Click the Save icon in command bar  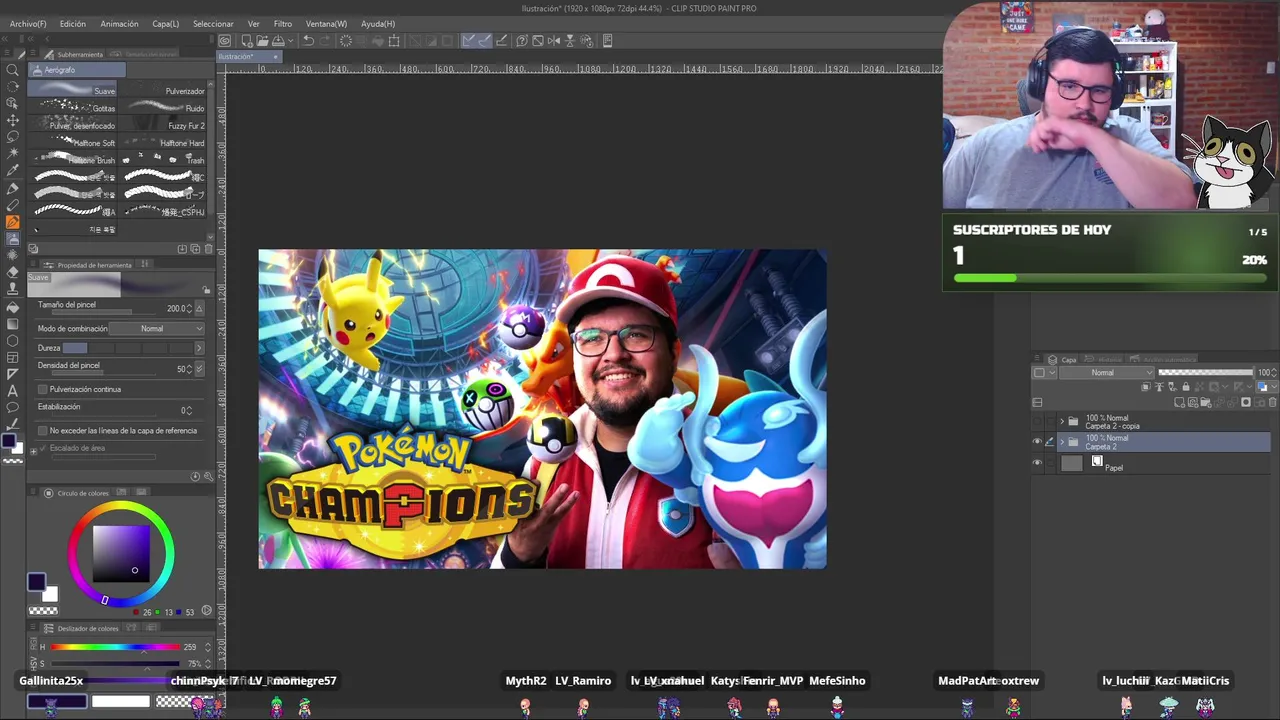[x=278, y=41]
